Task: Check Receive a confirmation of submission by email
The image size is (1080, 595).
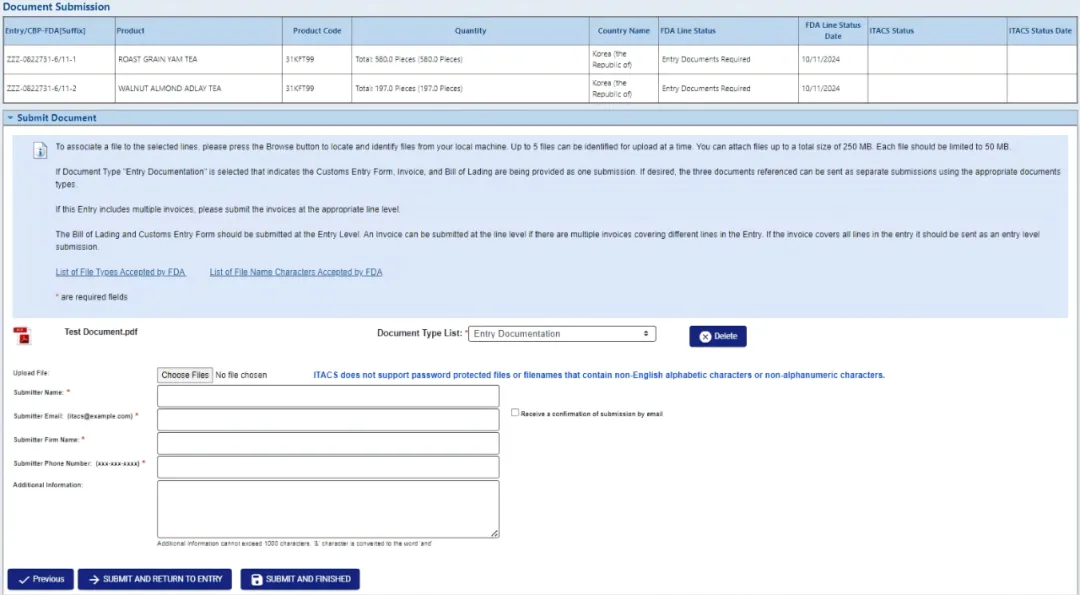Action: [x=515, y=413]
